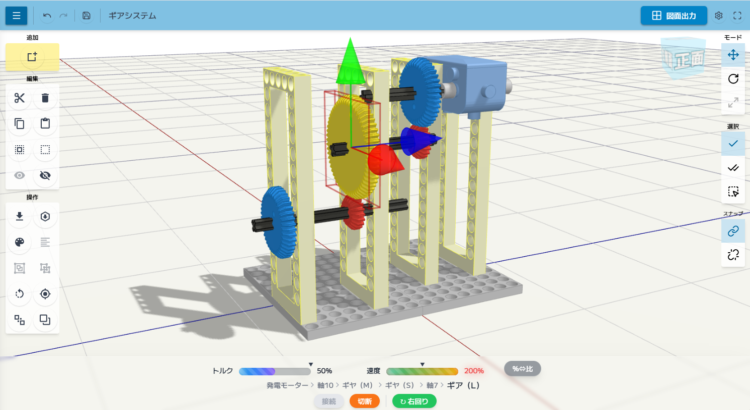Open the color palette tool
The image size is (750, 410).
(20, 242)
